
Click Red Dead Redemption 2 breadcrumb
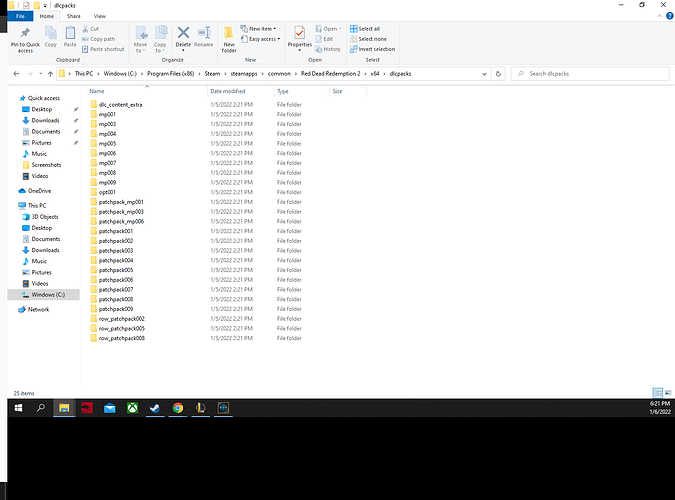tap(331, 74)
